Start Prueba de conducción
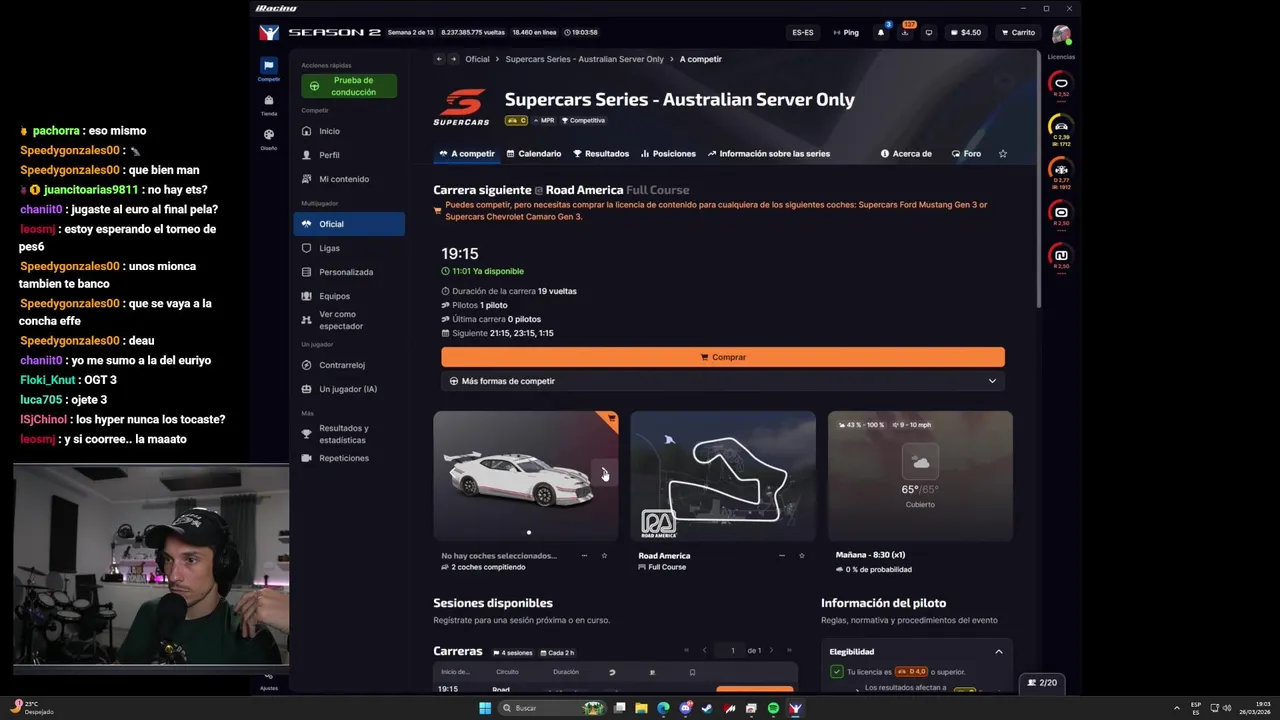This screenshot has width=1280, height=720. pos(349,86)
